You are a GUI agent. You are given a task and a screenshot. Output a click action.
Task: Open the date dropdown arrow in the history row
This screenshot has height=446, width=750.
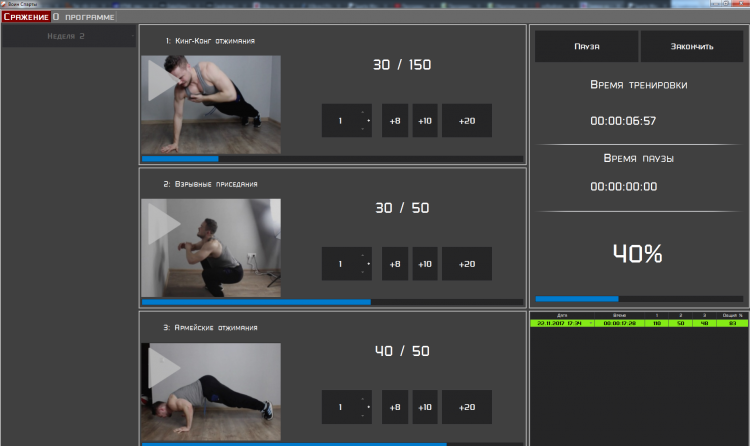591,323
